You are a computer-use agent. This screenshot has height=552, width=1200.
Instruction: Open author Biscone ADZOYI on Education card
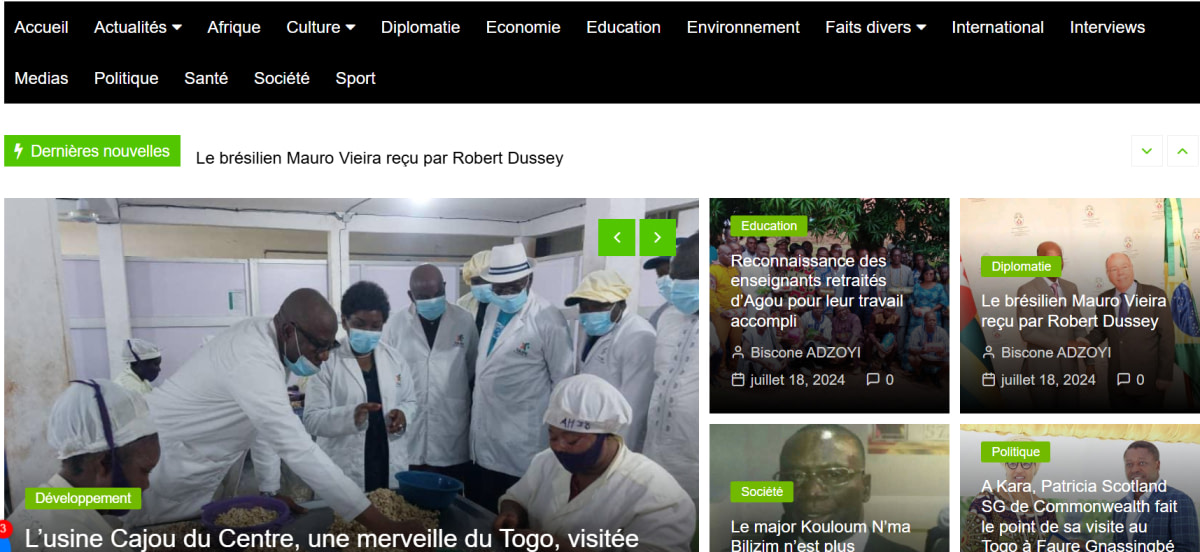point(805,353)
